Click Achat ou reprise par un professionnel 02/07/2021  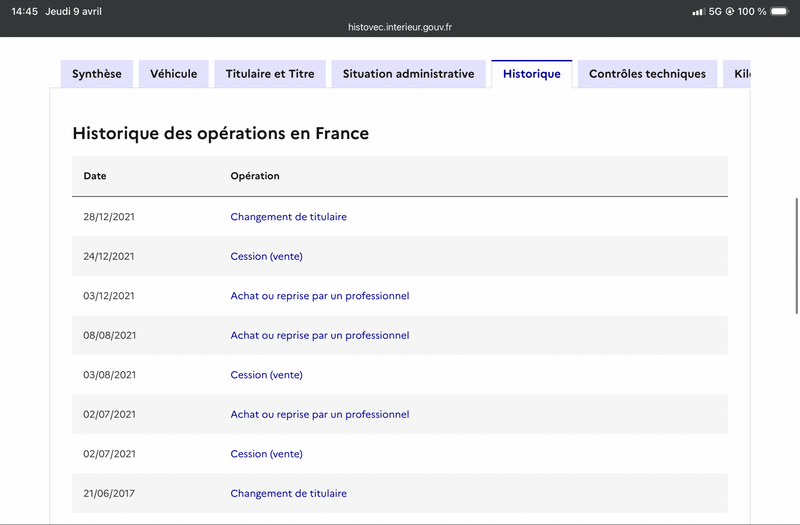(x=320, y=414)
